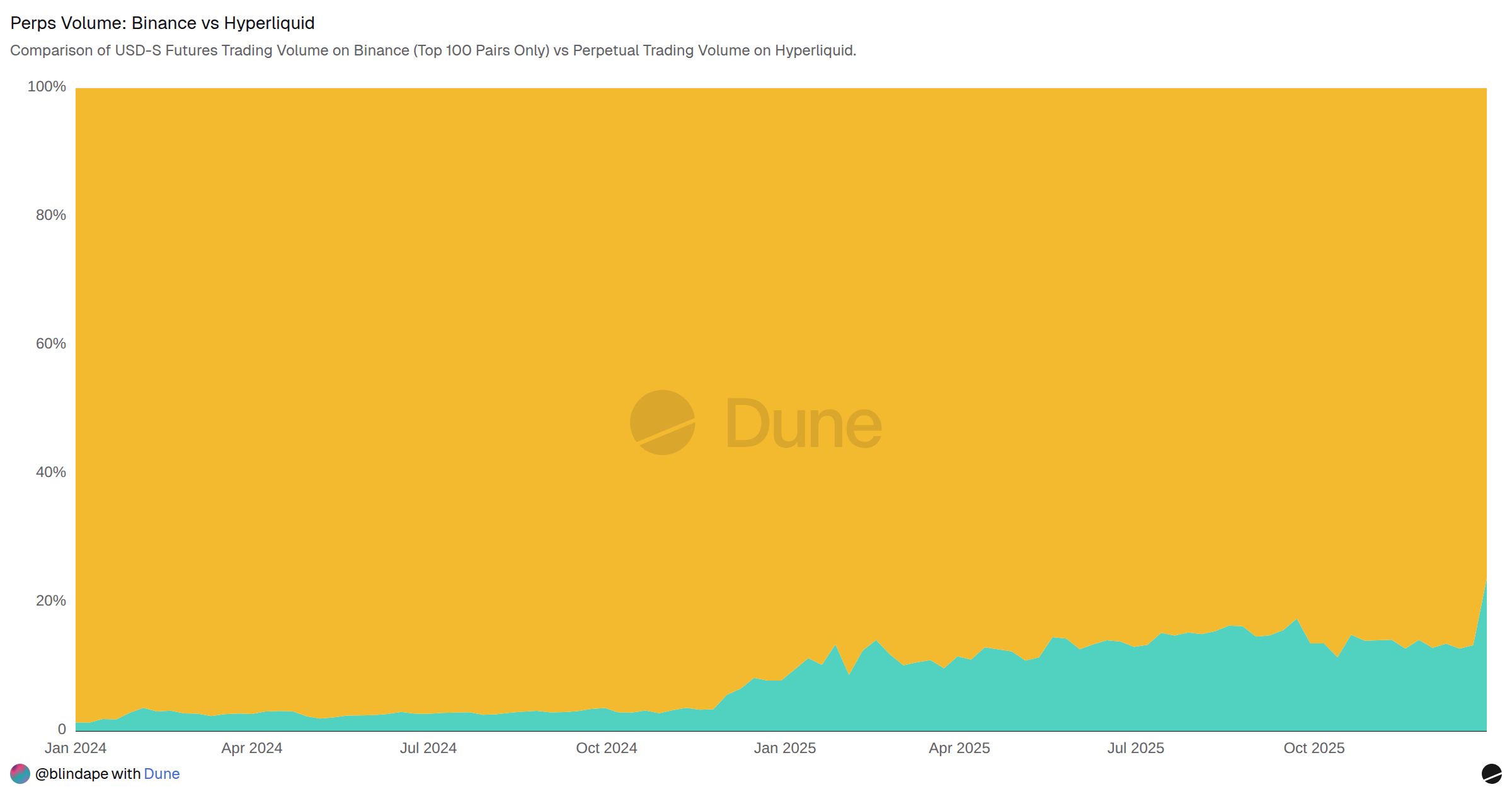The height and width of the screenshot is (794, 1512).
Task: Click the Jul 2024 x-axis label
Action: [430, 748]
